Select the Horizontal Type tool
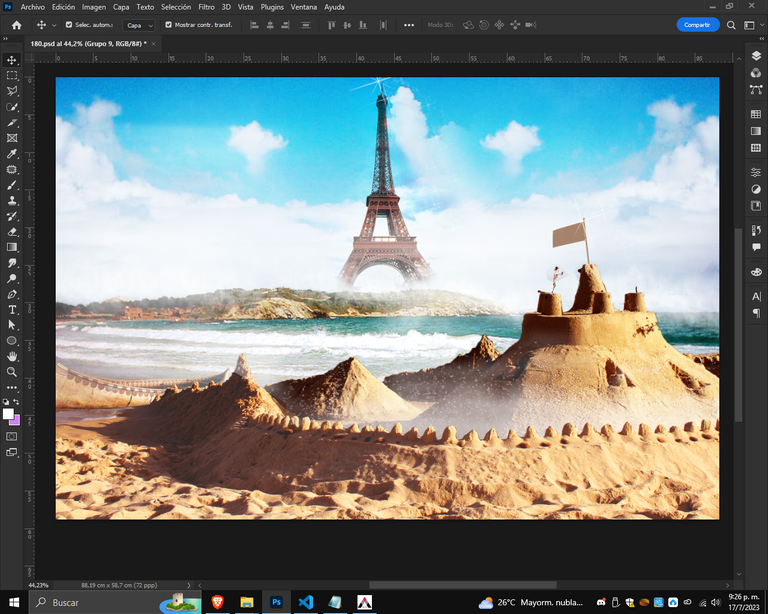Screen dimensions: 768x614 [12, 310]
